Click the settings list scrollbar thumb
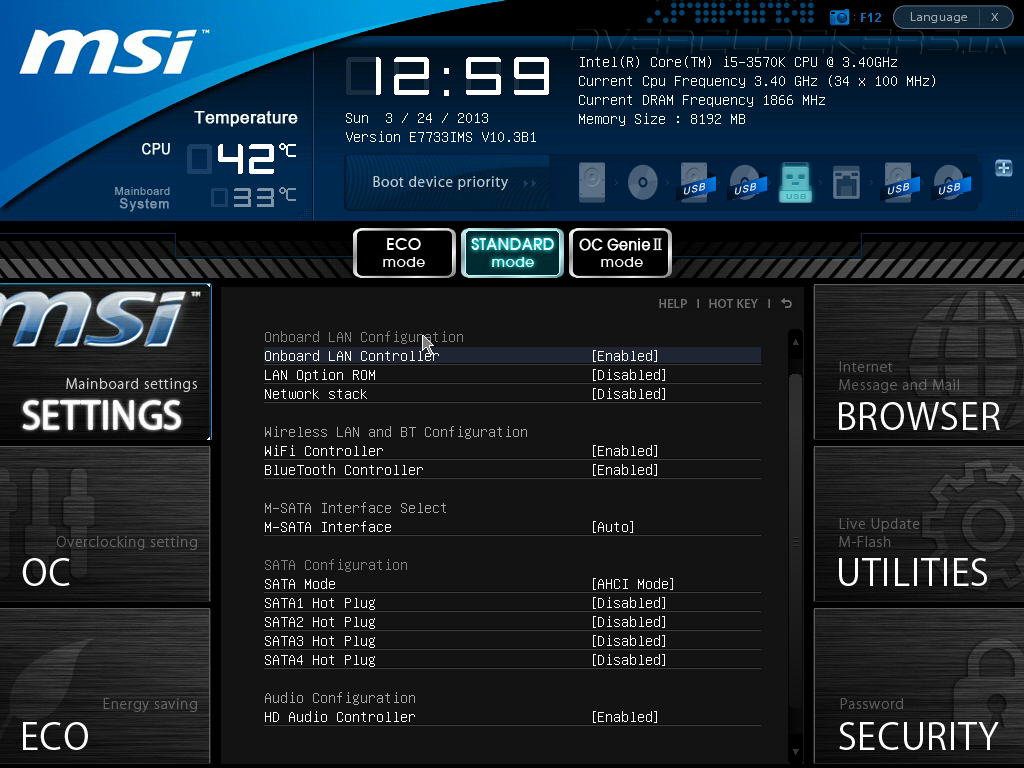This screenshot has width=1024, height=768. (795, 539)
